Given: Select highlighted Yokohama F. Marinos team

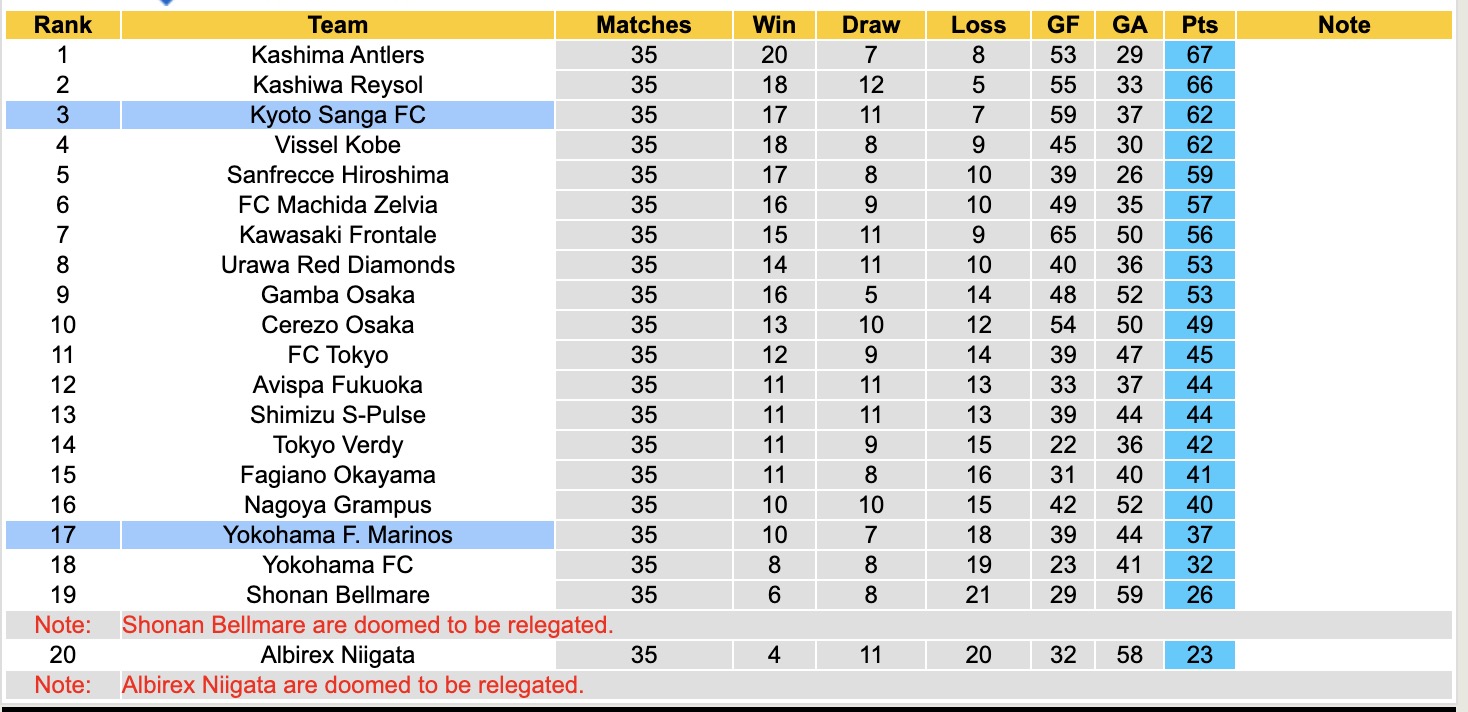Looking at the screenshot, I should point(338,535).
